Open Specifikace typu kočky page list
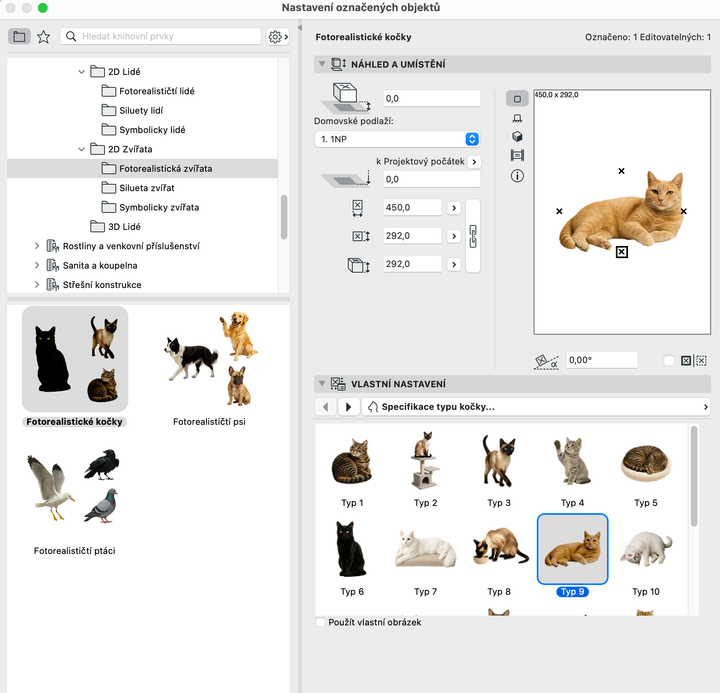Viewport: 720px width, 693px height. 535,407
